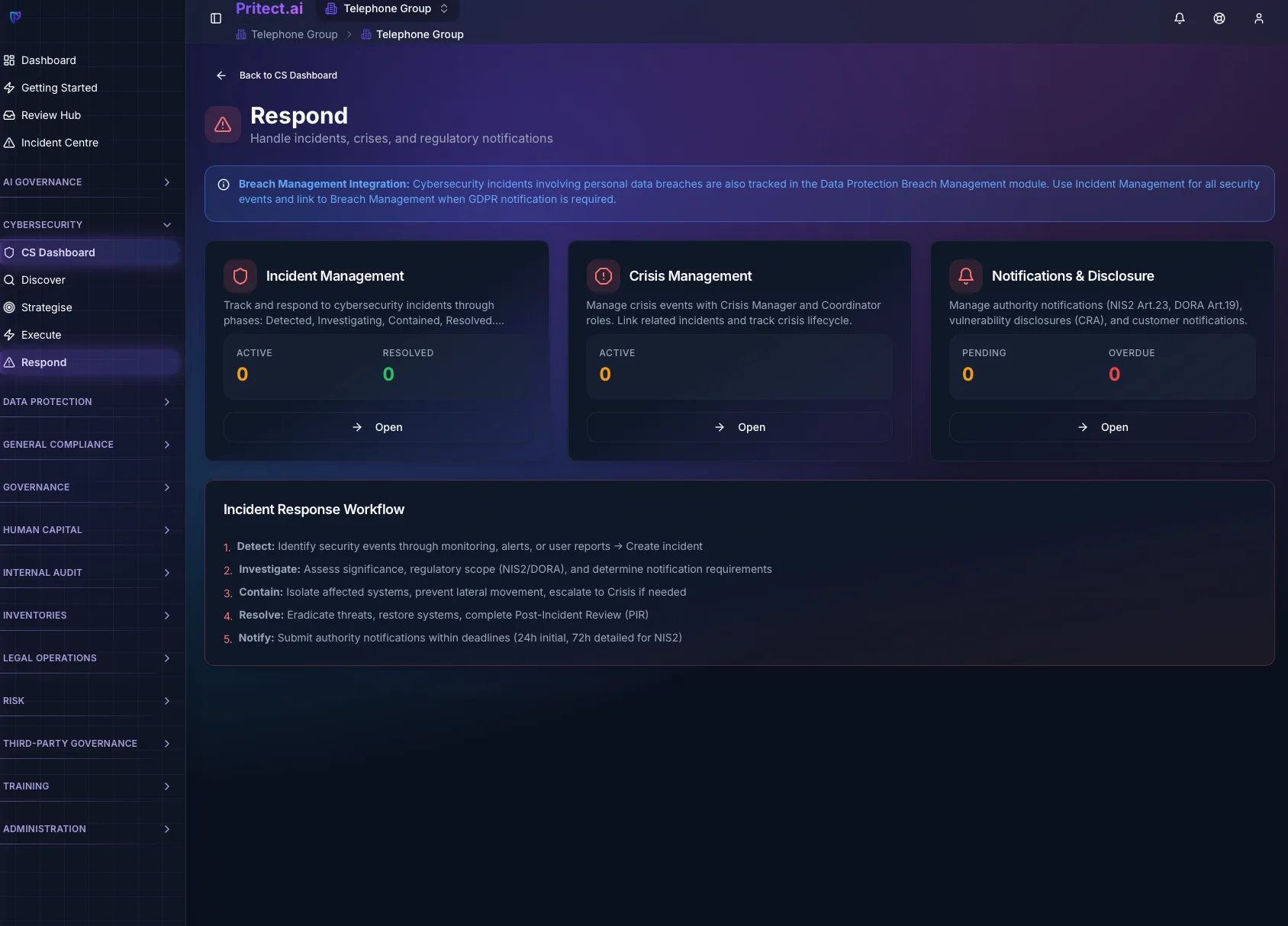Click the help lifebuoy icon

point(1219,18)
